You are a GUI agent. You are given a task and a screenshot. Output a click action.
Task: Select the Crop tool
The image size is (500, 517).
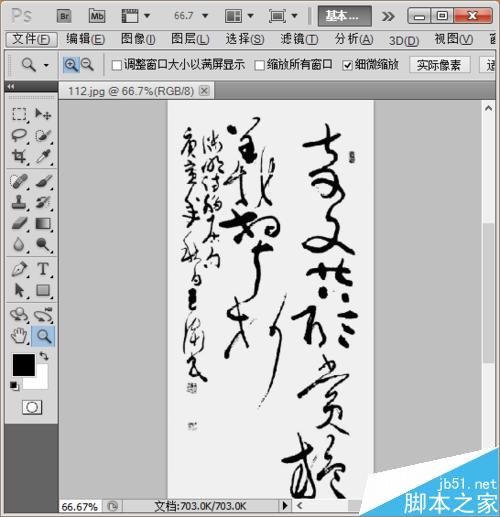19,156
